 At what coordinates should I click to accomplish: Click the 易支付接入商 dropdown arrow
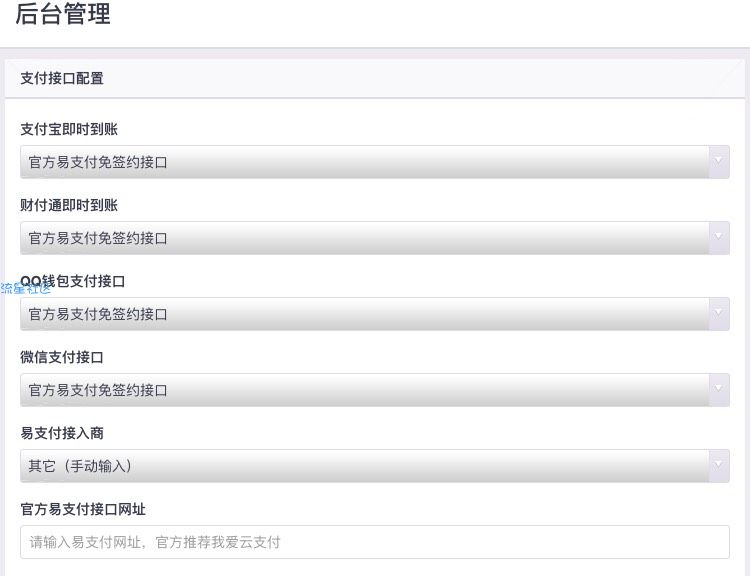717,465
